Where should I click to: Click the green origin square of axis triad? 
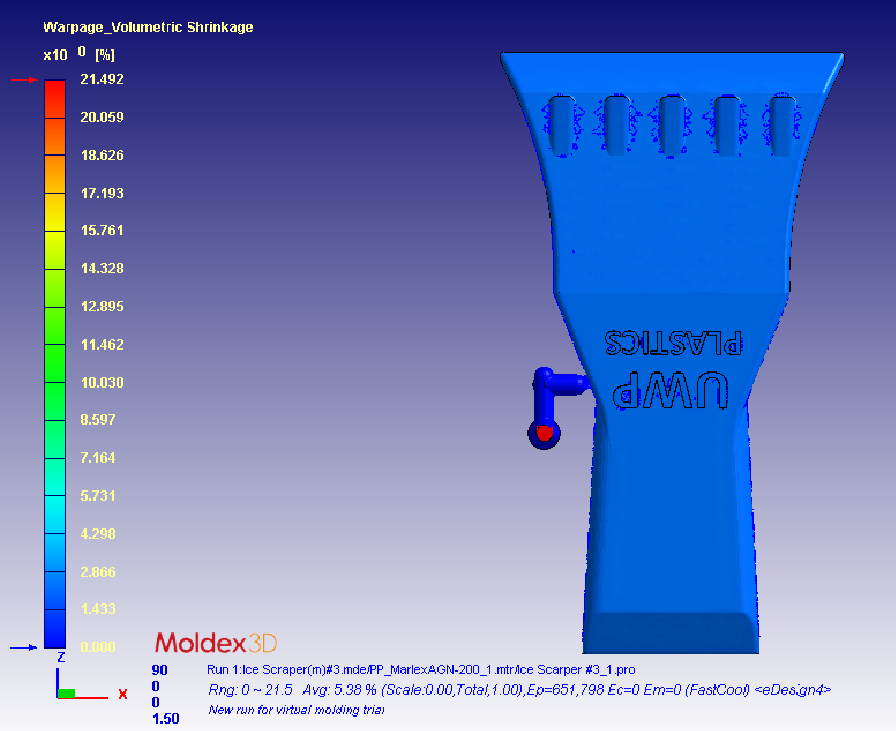66,693
